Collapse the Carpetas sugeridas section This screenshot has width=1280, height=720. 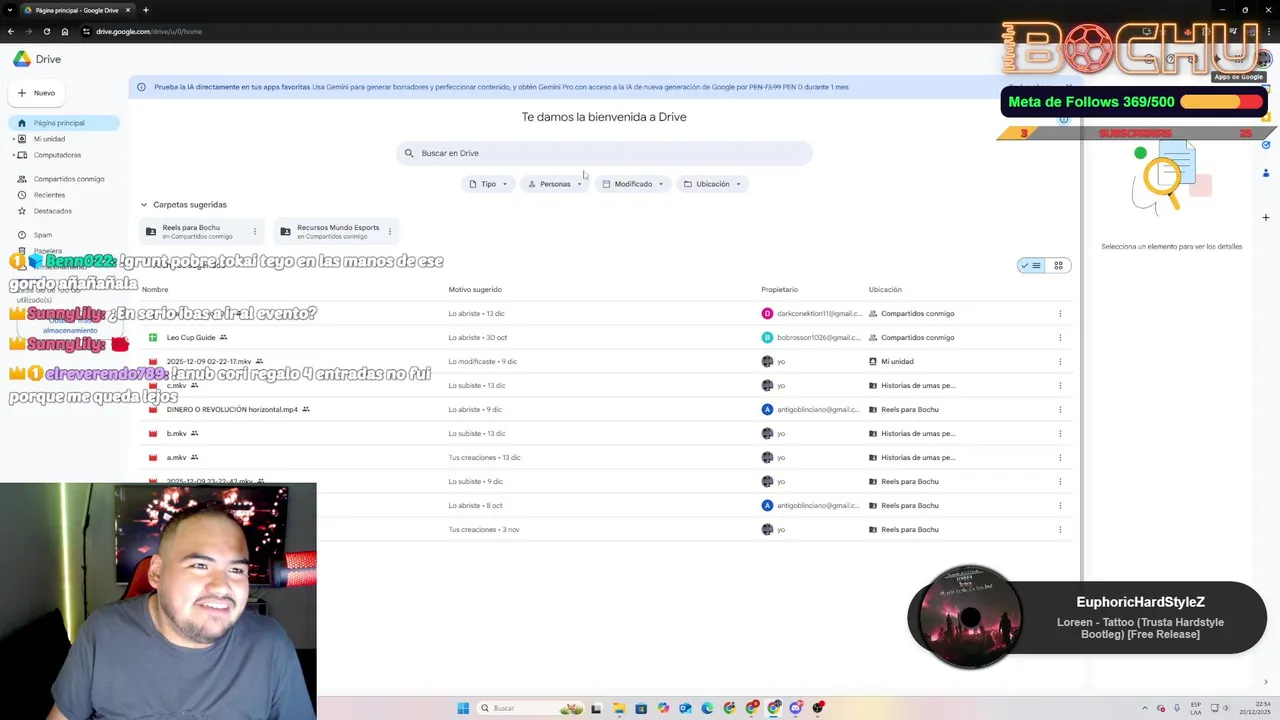[144, 205]
